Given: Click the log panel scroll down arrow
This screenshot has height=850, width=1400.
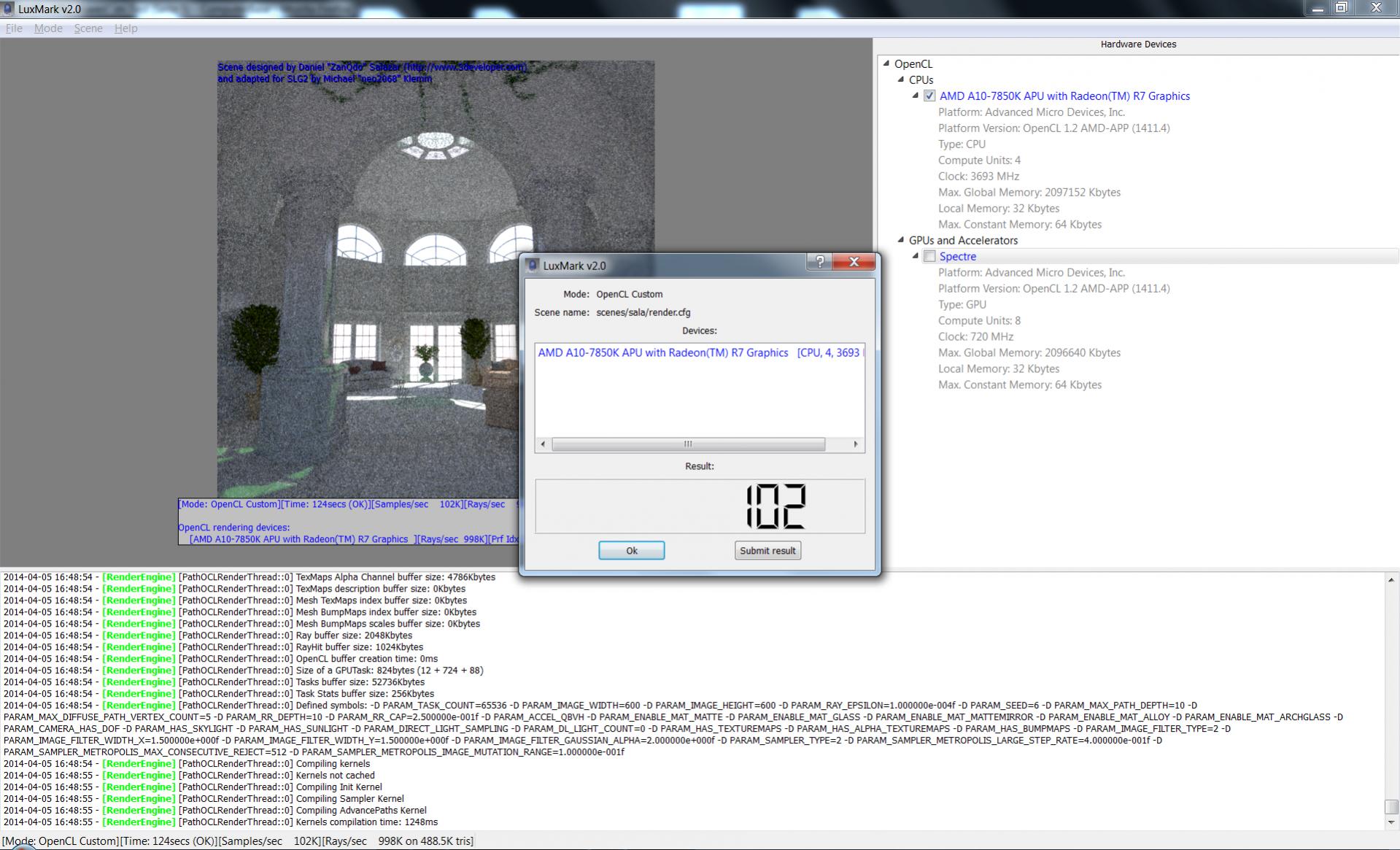Looking at the screenshot, I should coord(1391,822).
